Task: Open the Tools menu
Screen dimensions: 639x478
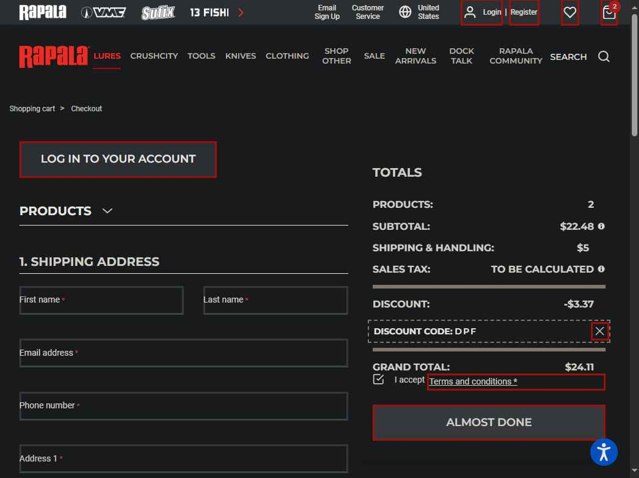Action: point(201,56)
